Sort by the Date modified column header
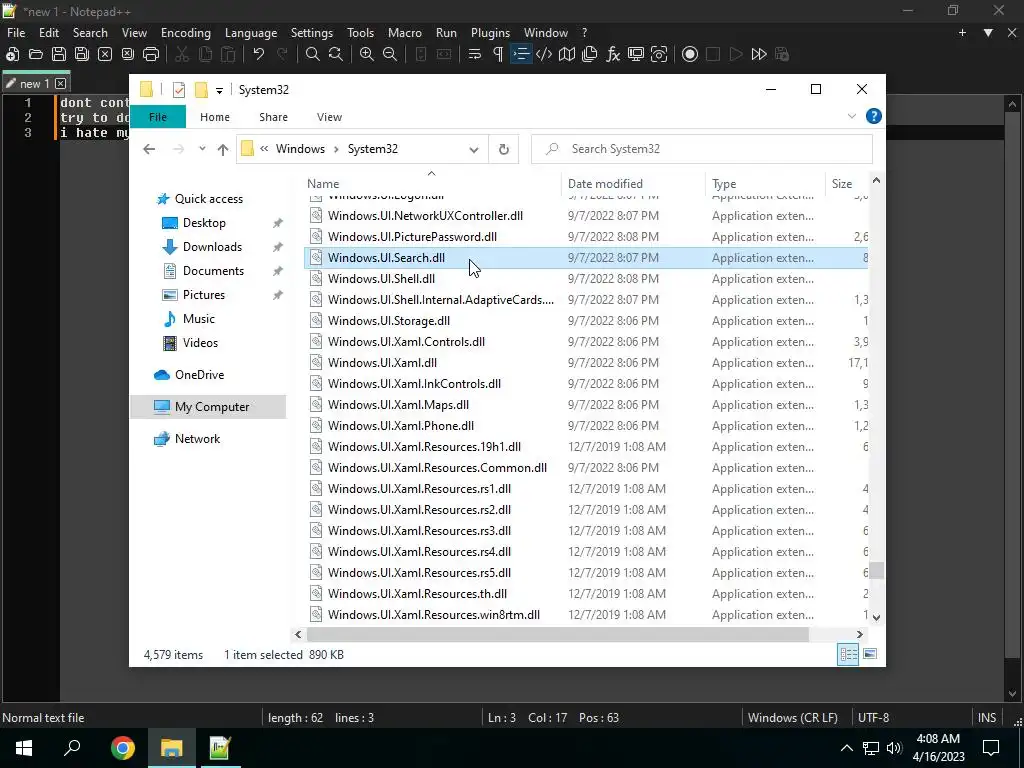Image resolution: width=1024 pixels, height=768 pixels. 633,184
